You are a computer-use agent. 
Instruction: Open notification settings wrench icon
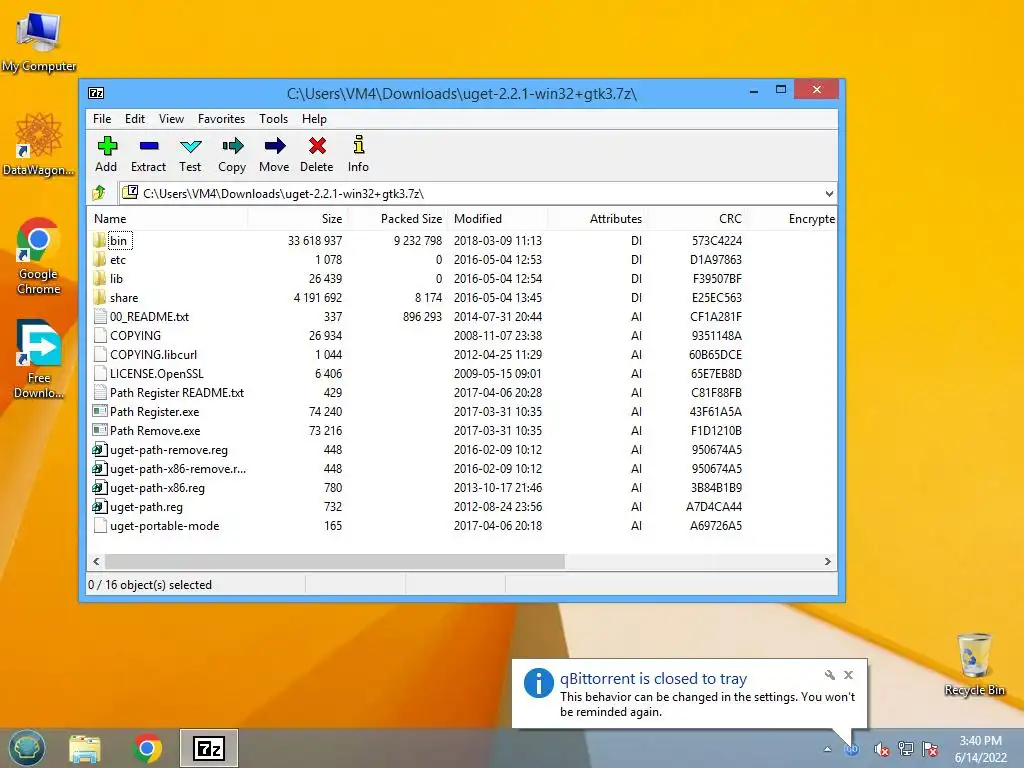829,675
